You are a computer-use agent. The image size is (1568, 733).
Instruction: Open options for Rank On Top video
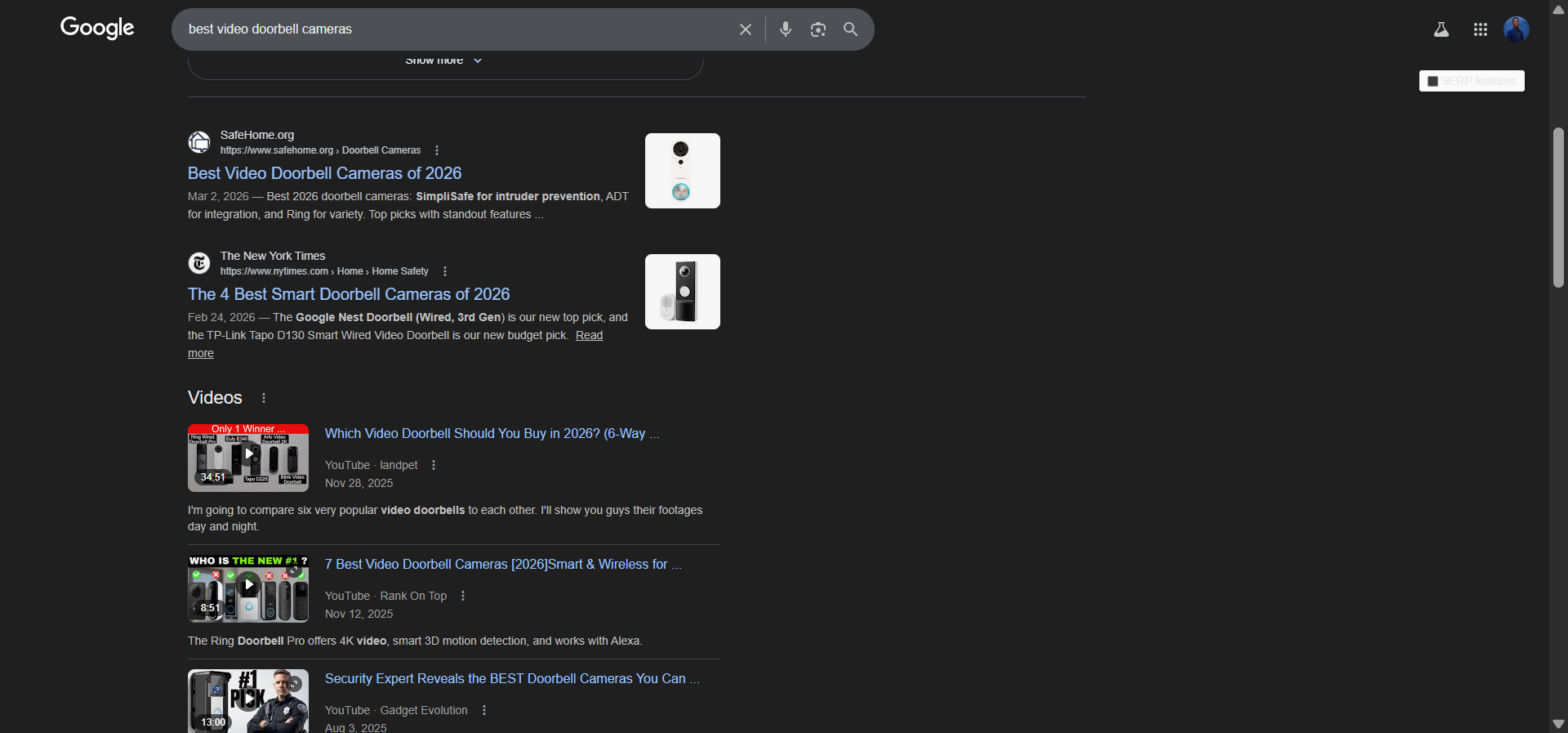[463, 596]
